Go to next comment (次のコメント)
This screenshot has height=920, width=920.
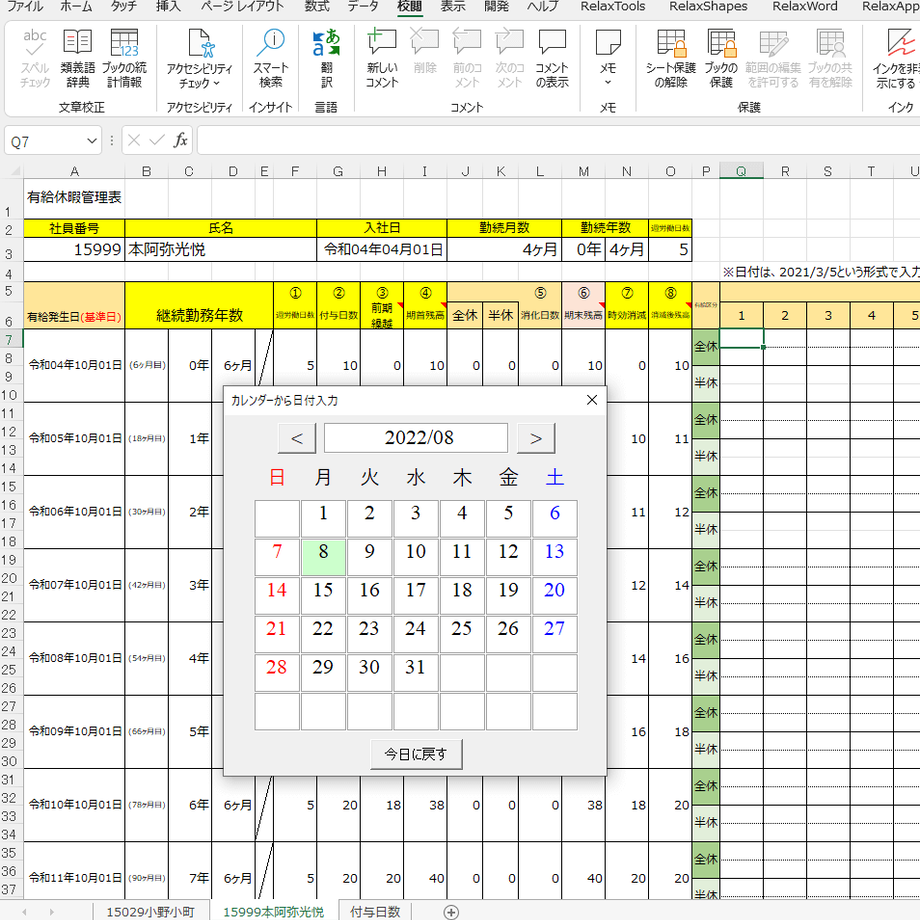tap(509, 58)
